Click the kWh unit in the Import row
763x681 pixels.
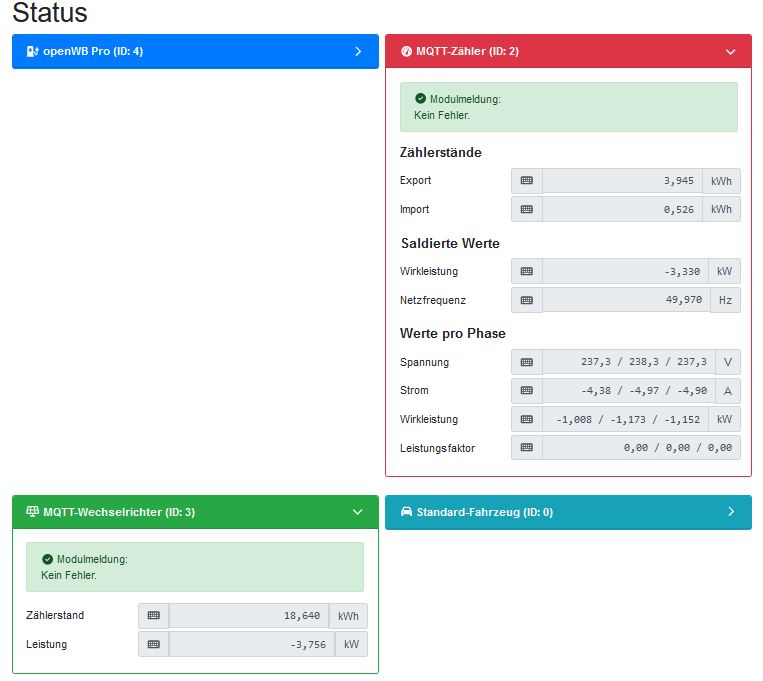coord(722,209)
